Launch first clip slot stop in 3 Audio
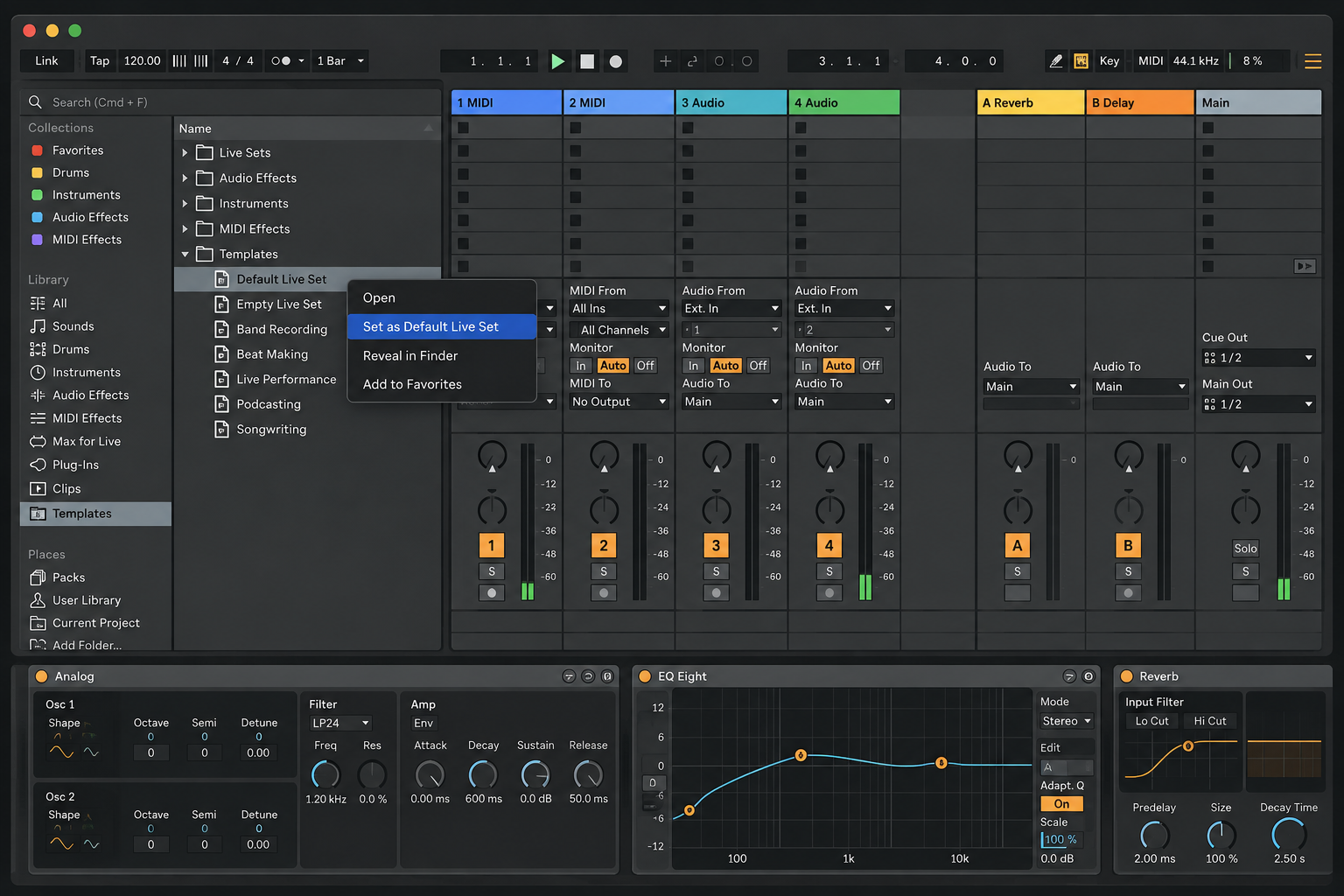Image resolution: width=1344 pixels, height=896 pixels. click(688, 128)
